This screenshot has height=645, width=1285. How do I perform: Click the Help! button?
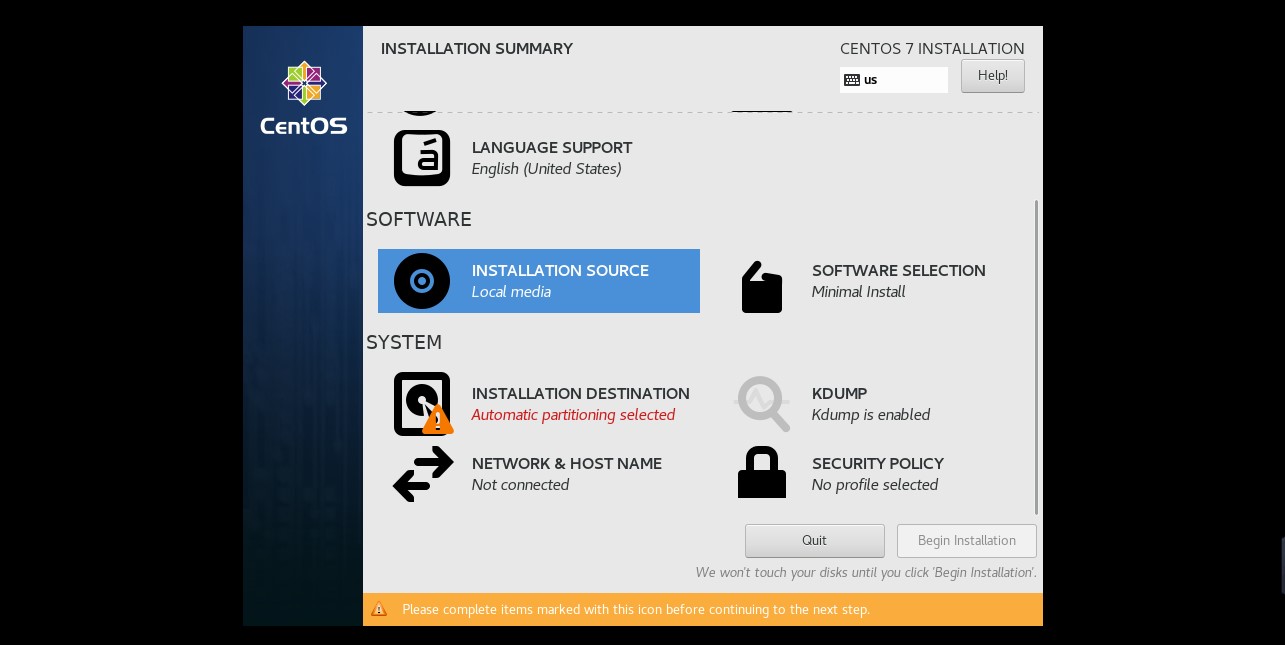pyautogui.click(x=993, y=76)
